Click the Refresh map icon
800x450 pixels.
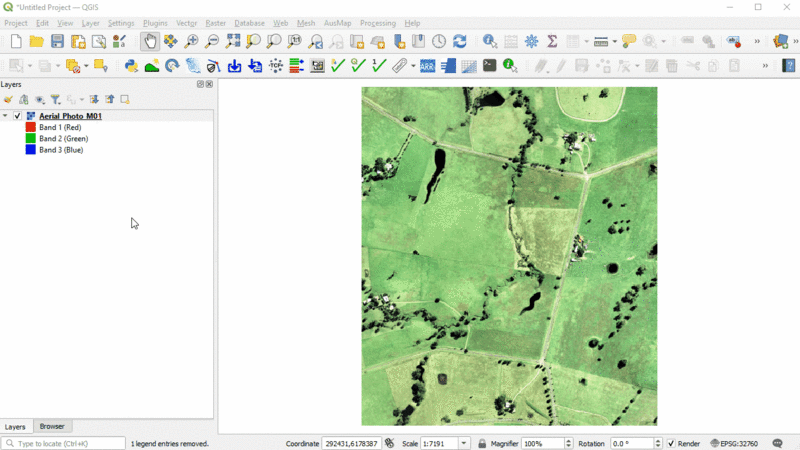[460, 41]
